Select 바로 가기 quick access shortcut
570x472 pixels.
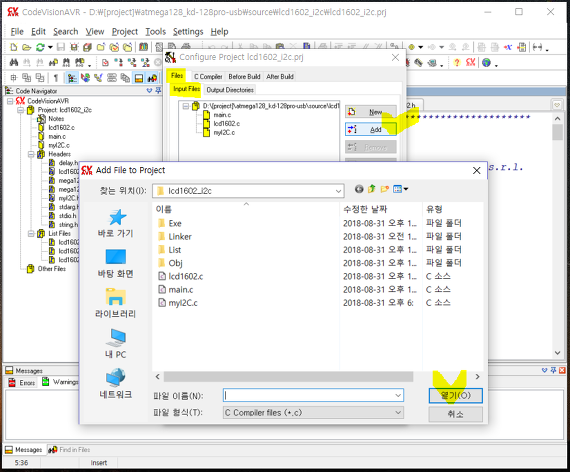[116, 224]
